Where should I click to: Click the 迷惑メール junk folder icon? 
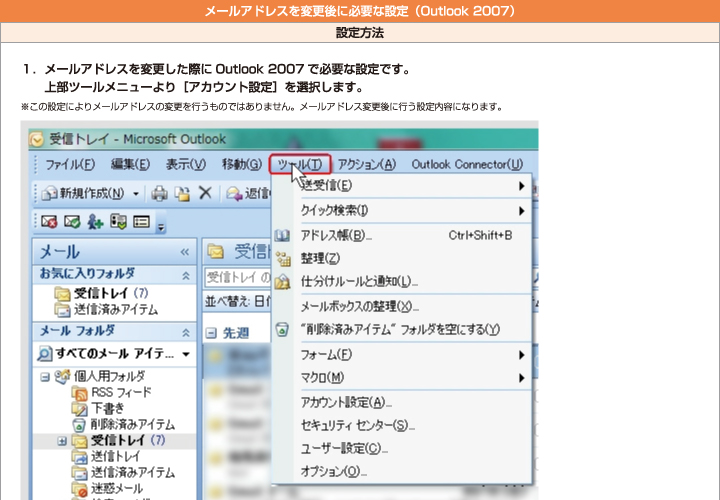(79, 489)
